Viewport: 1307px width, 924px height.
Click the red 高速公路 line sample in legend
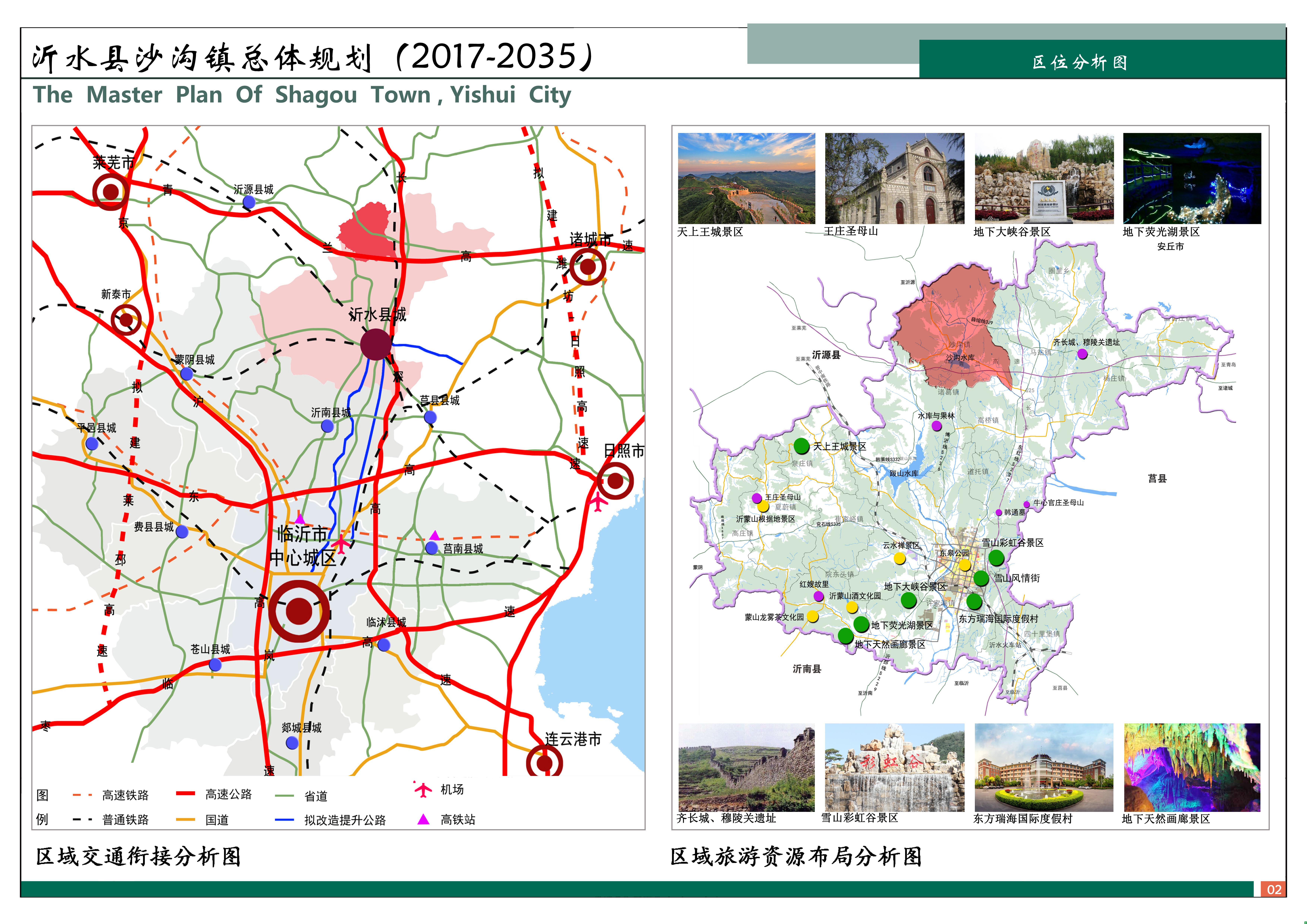point(186,793)
